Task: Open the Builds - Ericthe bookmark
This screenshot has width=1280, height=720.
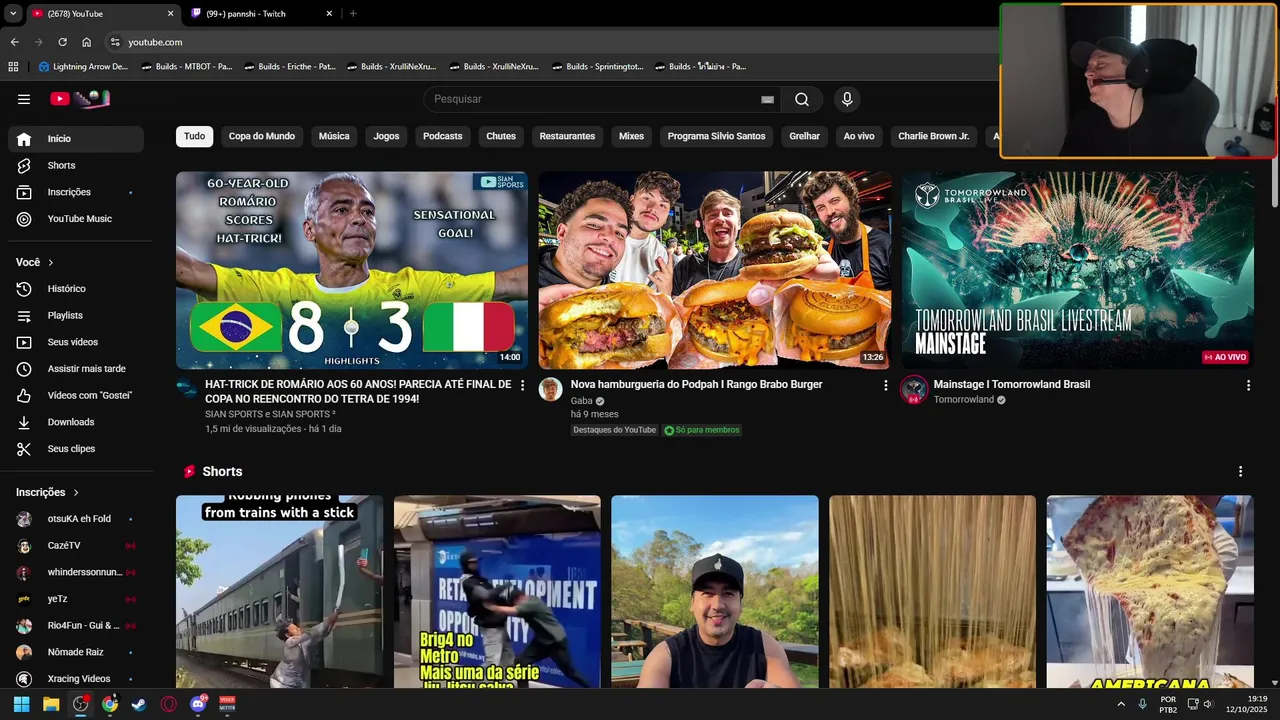Action: click(290, 66)
